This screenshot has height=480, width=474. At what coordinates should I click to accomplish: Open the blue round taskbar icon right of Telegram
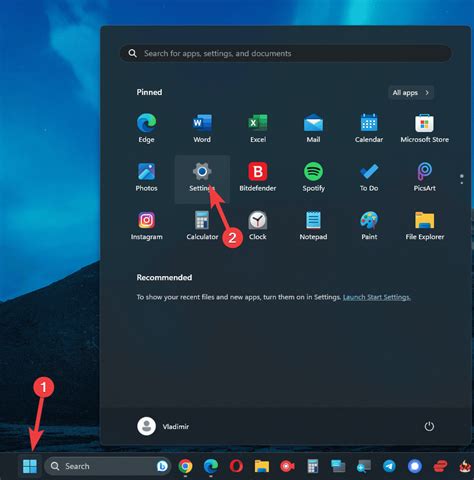[415, 466]
